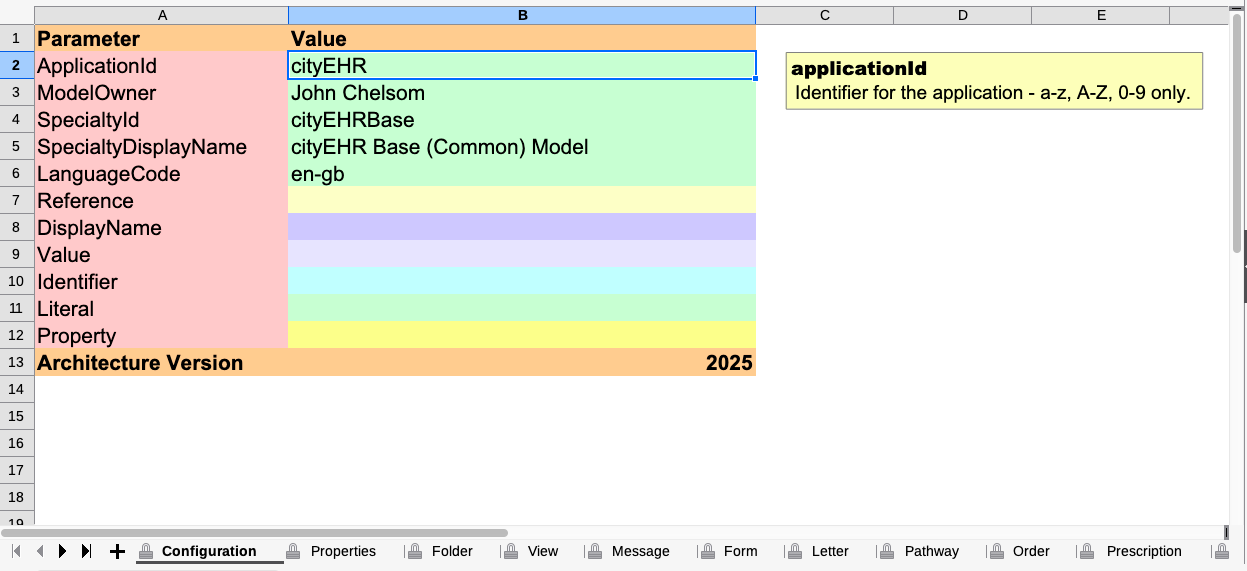Switch to the Configuration sheet tab
This screenshot has width=1247, height=571.
coord(209,551)
